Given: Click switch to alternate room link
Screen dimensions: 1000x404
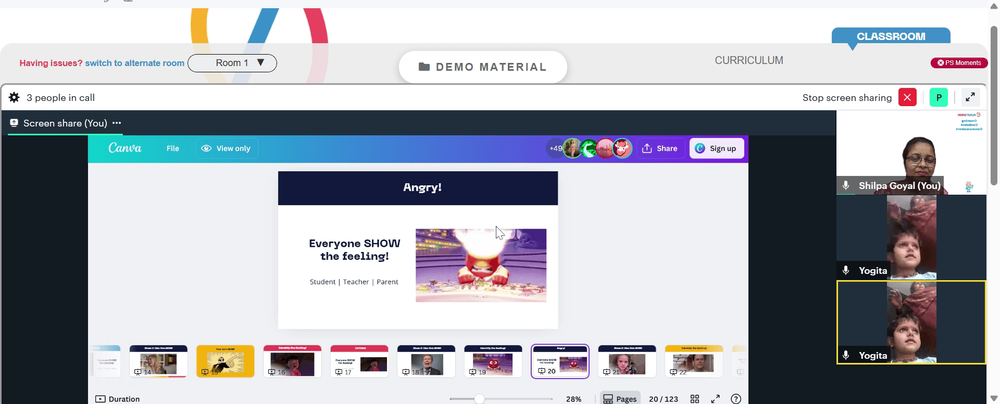Looking at the screenshot, I should tap(135, 63).
